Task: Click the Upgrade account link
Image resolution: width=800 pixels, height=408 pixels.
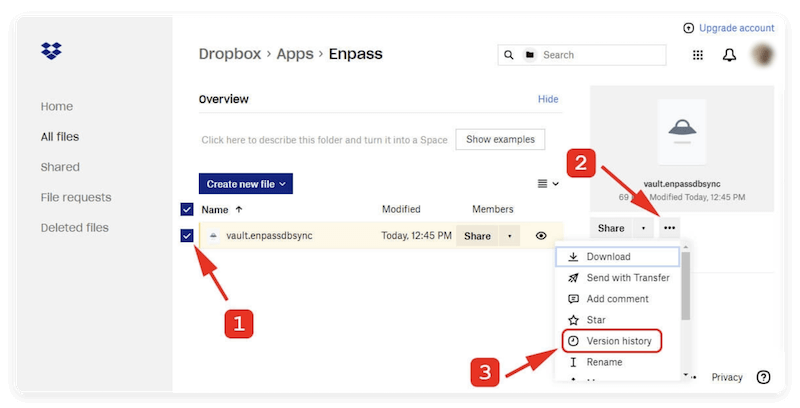Action: coord(736,28)
